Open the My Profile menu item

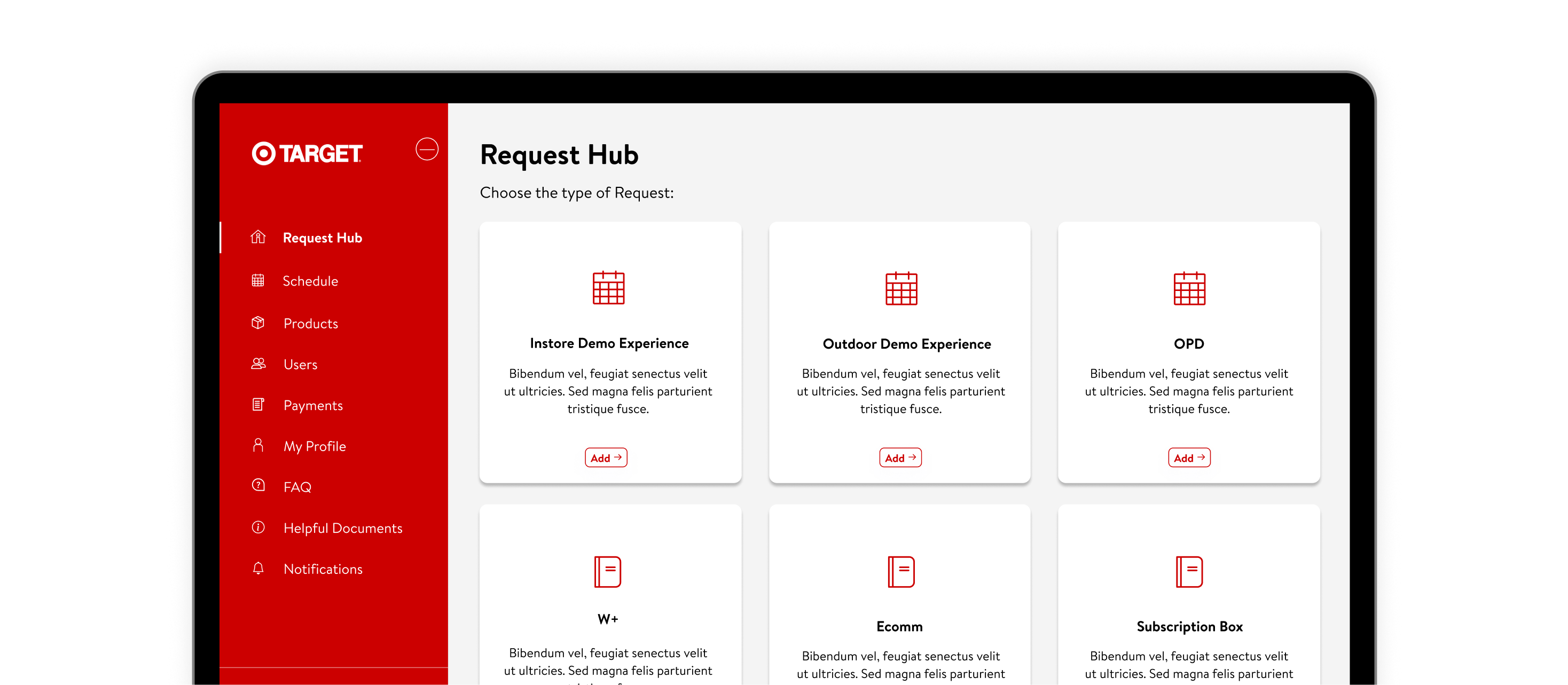pos(314,446)
